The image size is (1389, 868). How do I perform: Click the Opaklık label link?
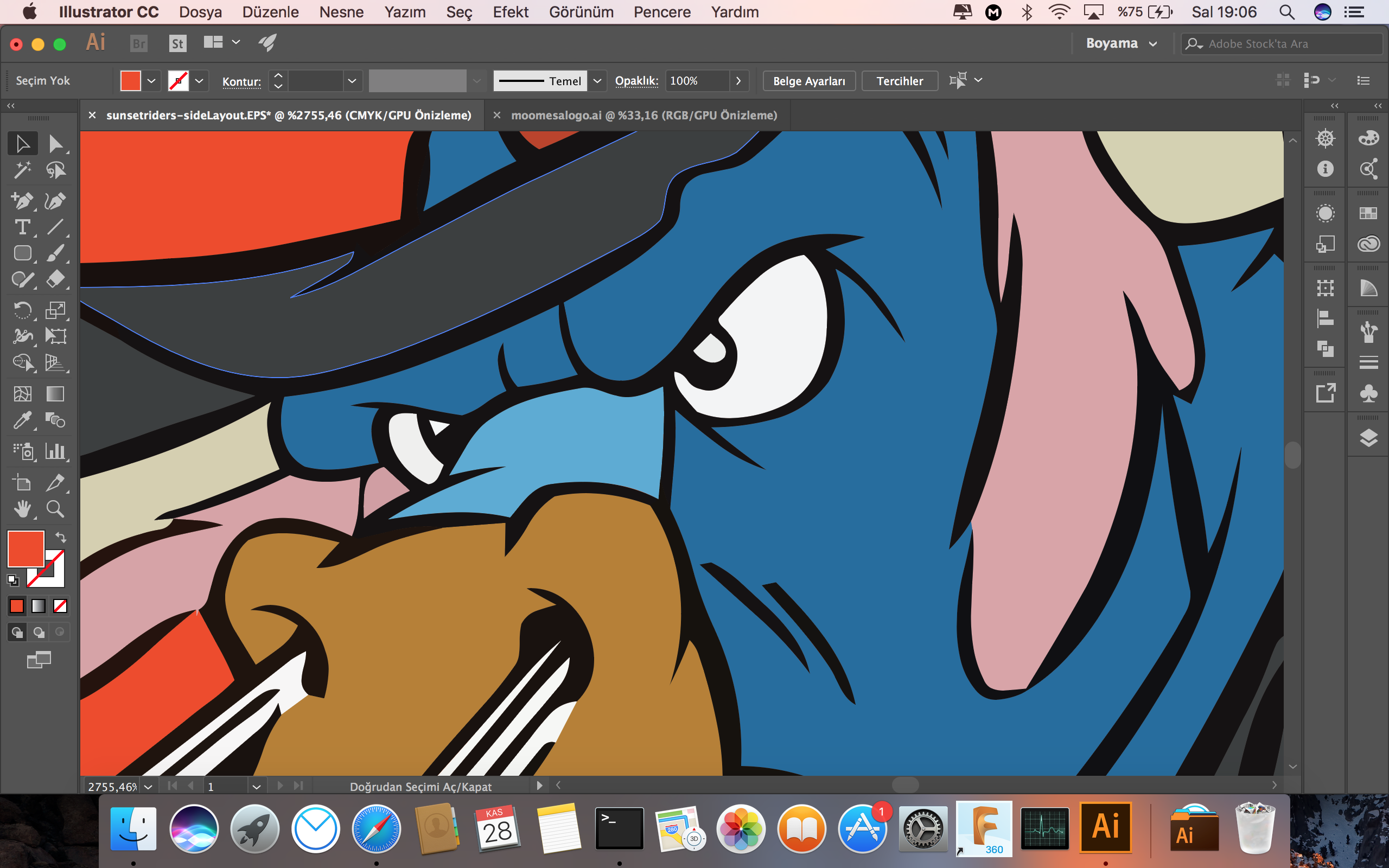pyautogui.click(x=636, y=81)
